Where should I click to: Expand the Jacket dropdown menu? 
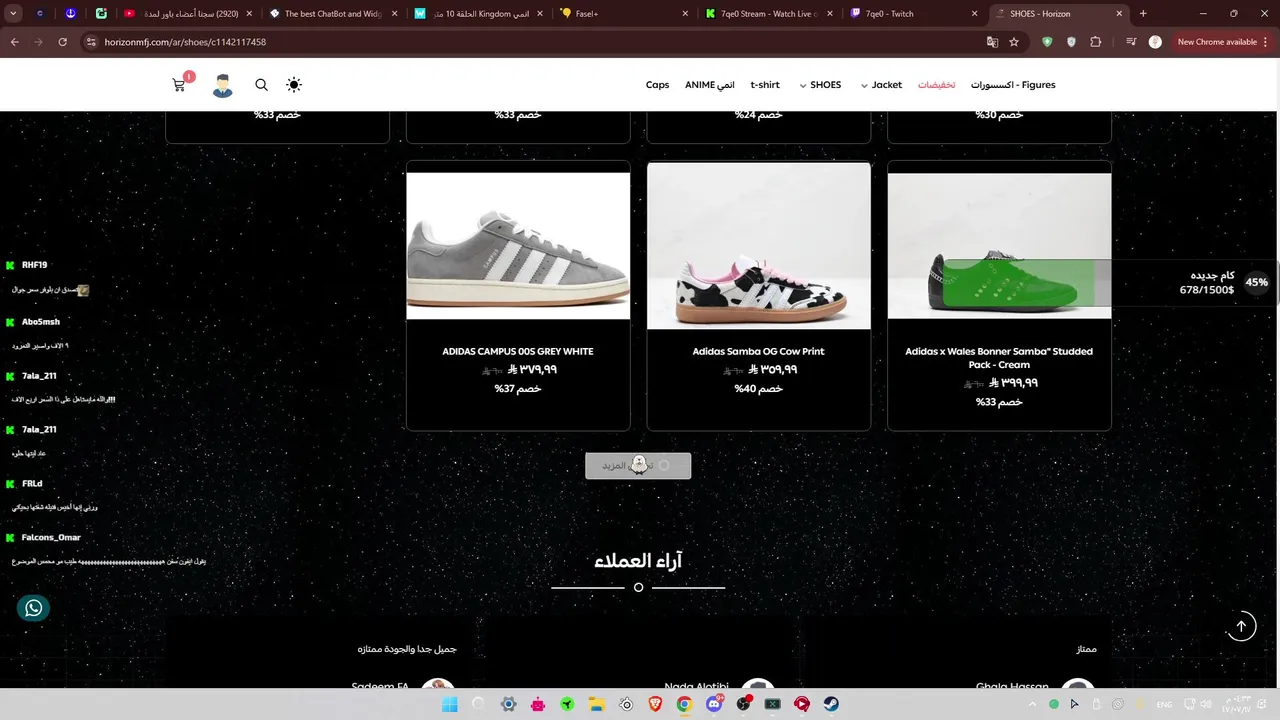[x=881, y=85]
